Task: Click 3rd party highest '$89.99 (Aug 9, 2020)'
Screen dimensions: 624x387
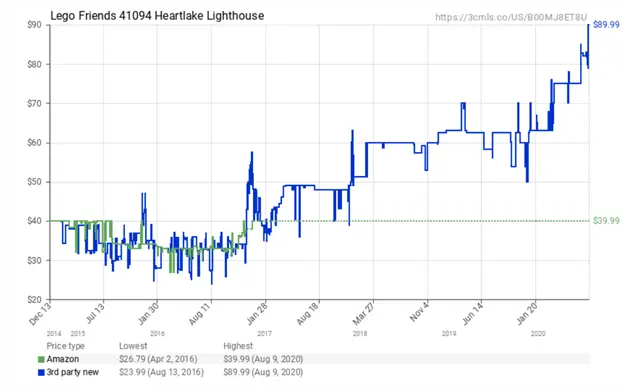Action: [263, 372]
